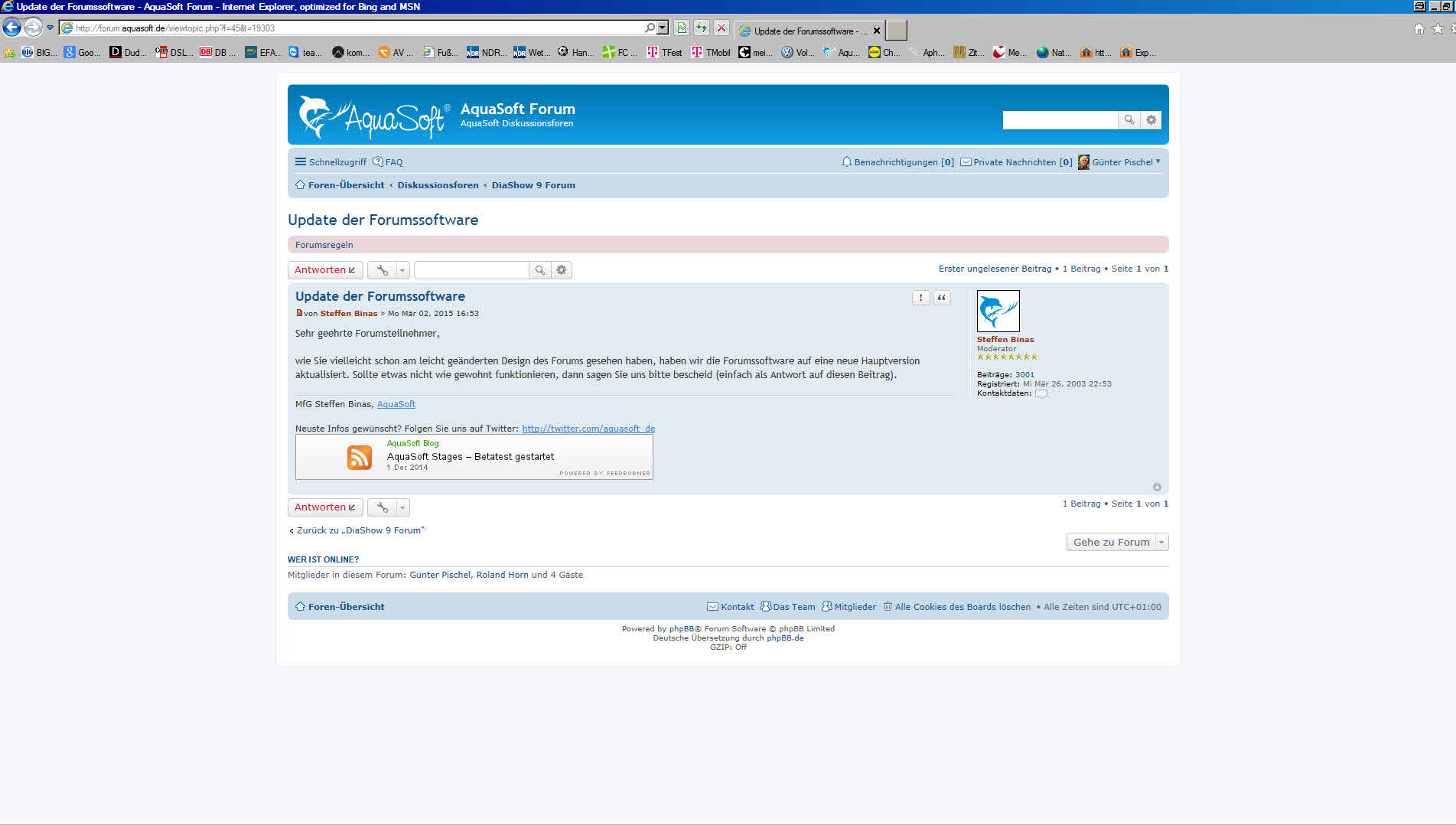Screen dimensions: 1456x825
Task: Click the contact details speech bubble icon
Action: [1041, 393]
